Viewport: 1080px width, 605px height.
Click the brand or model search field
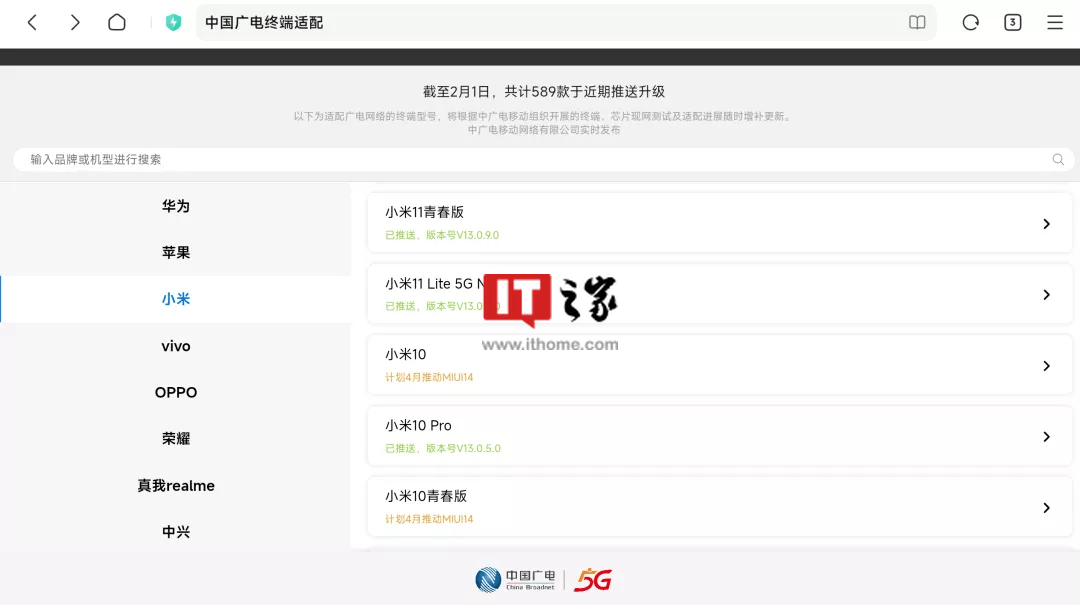[543, 160]
